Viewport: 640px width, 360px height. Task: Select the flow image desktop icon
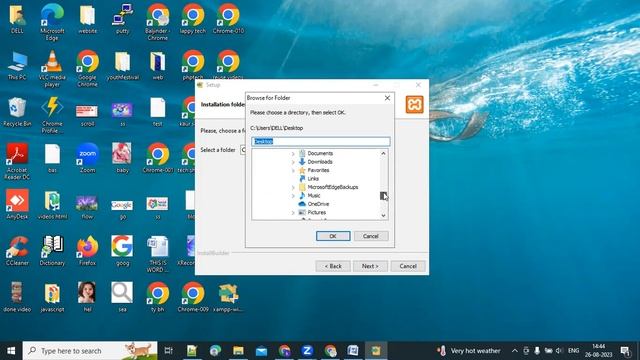point(87,207)
